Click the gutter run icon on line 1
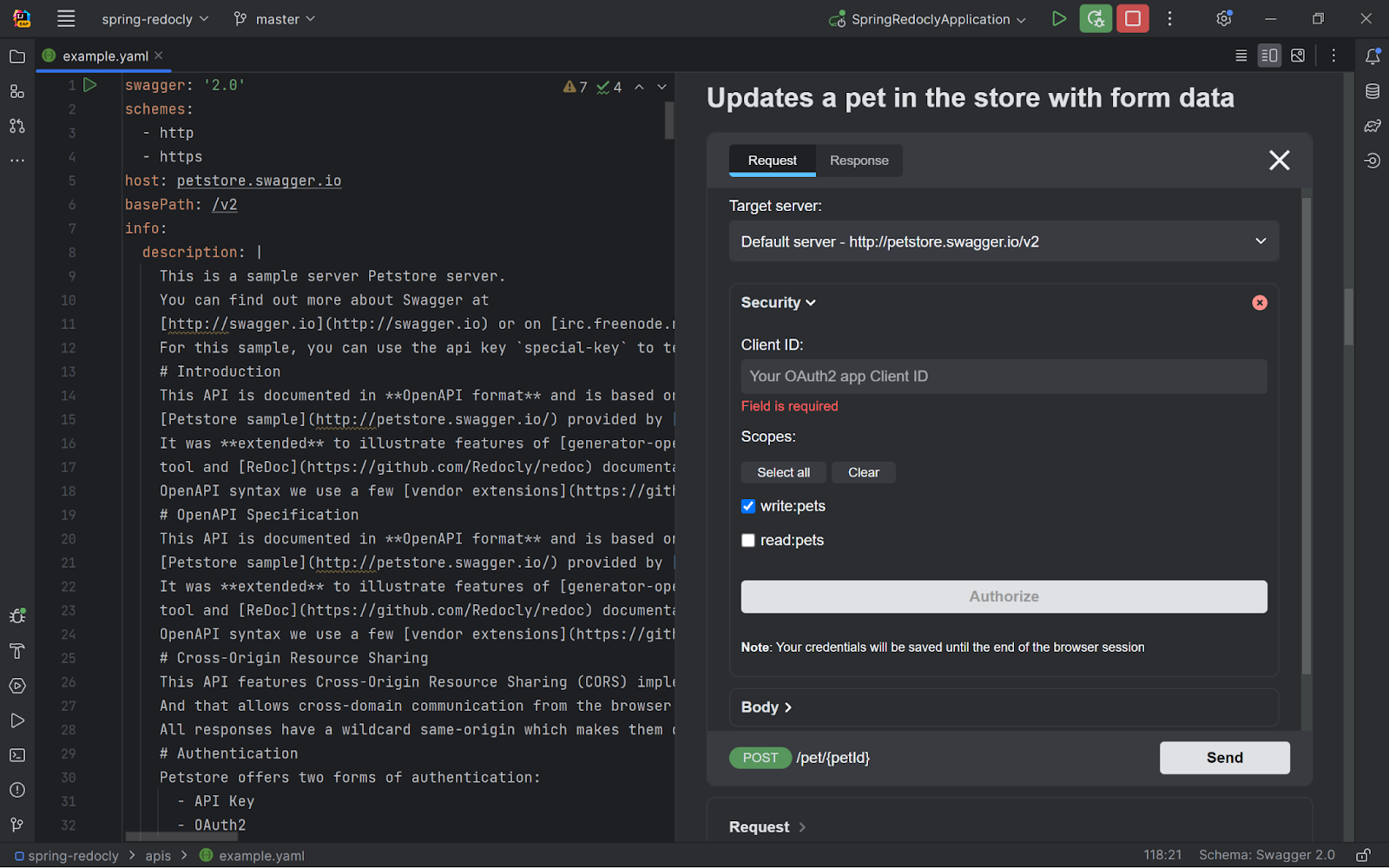 click(x=90, y=85)
